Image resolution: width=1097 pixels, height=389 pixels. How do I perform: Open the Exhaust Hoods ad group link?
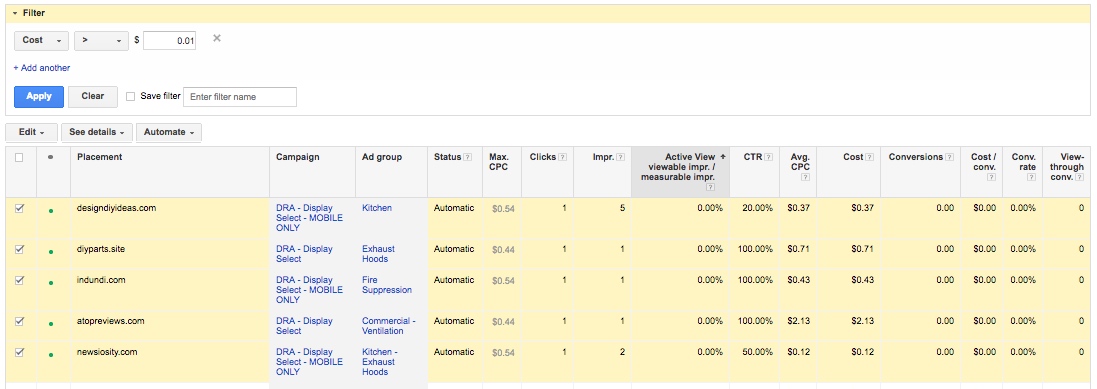[378, 254]
